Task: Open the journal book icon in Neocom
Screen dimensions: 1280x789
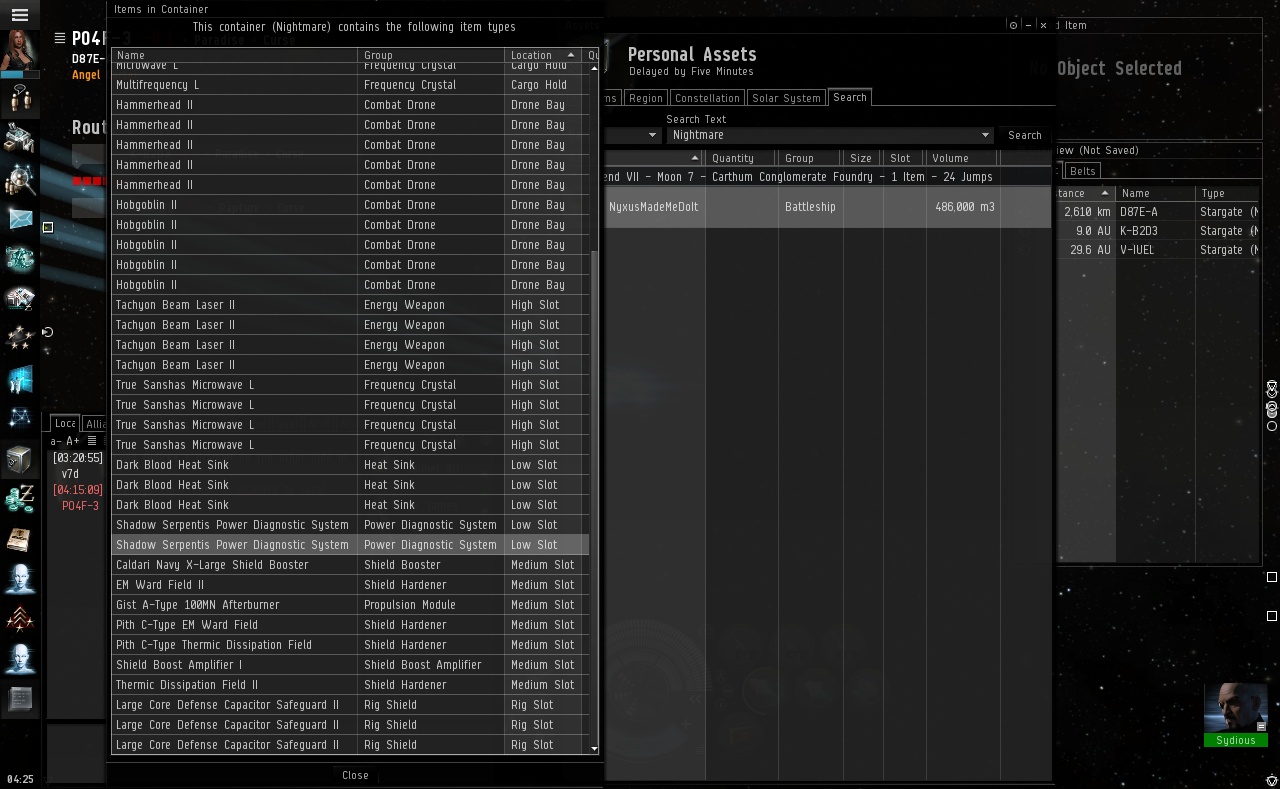Action: click(20, 539)
